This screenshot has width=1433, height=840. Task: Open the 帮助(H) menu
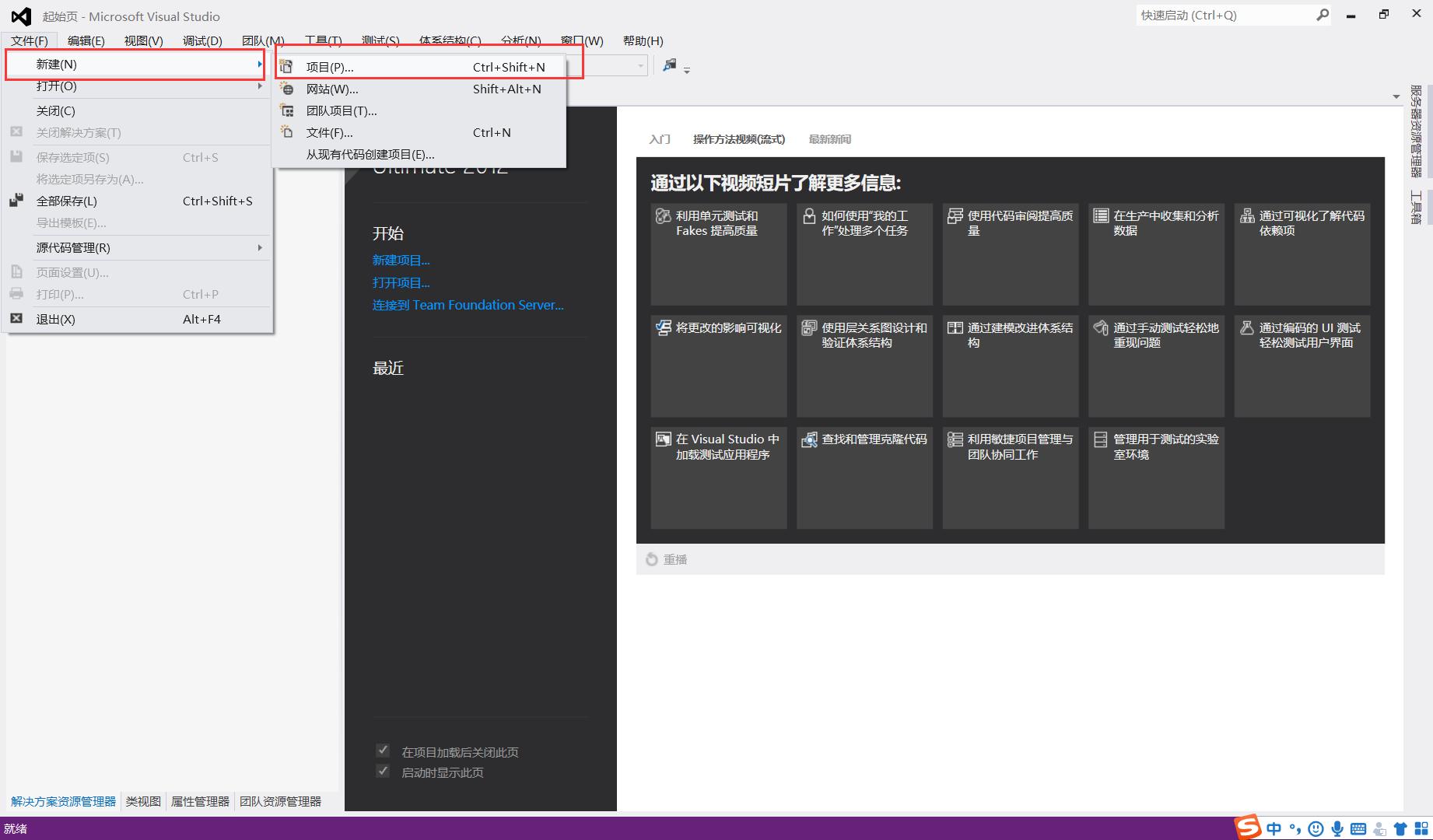[643, 40]
